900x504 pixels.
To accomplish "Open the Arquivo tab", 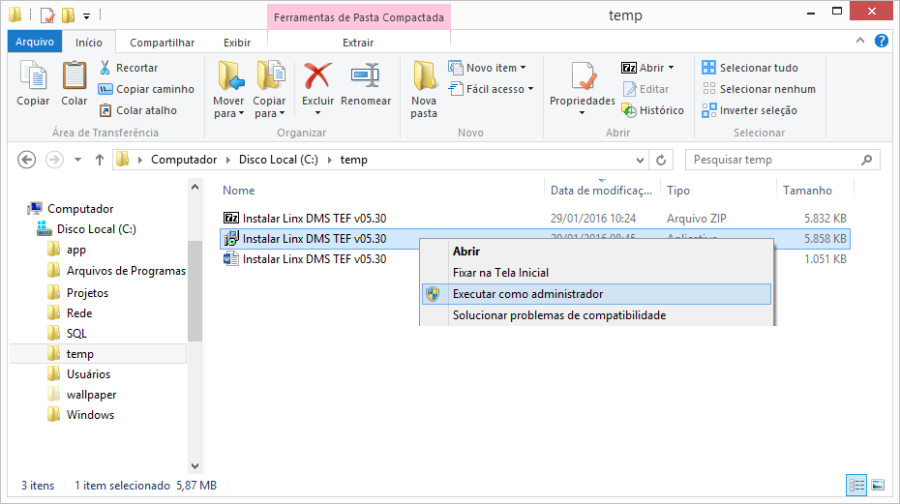I will tap(34, 42).
